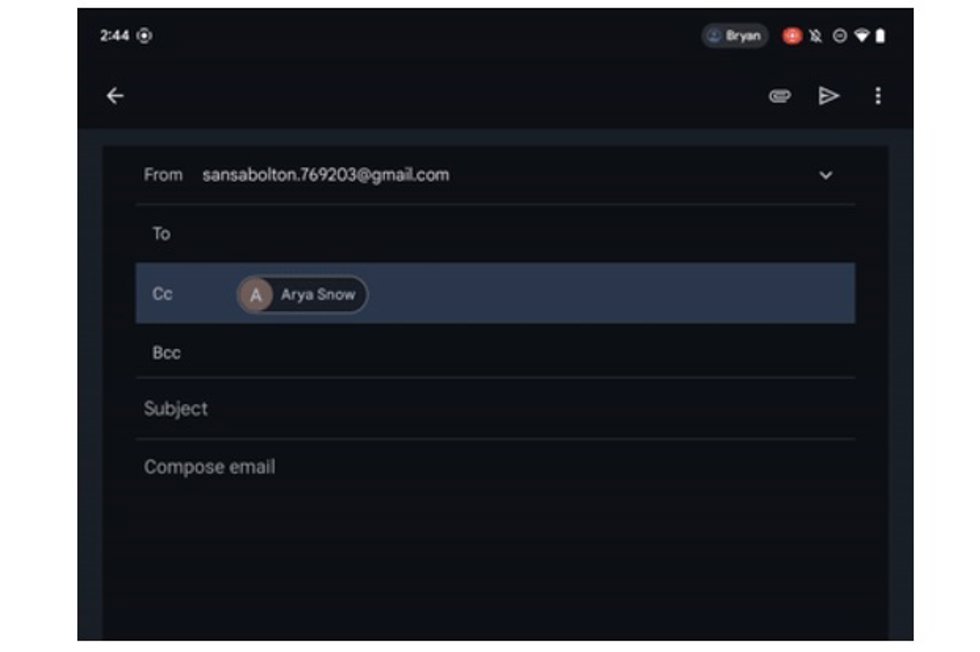The width and height of the screenshot is (980, 652).
Task: Click the battery status icon
Action: [x=880, y=36]
